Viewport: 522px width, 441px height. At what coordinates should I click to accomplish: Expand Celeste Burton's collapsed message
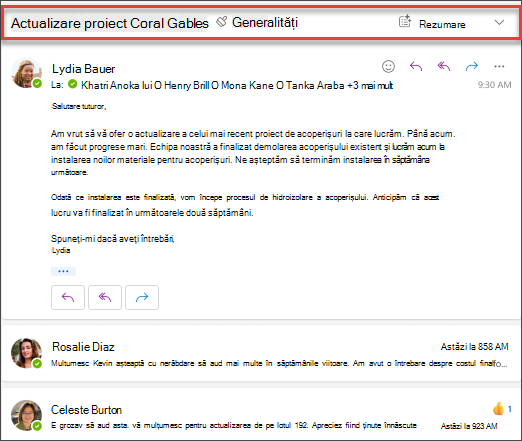(x=261, y=415)
